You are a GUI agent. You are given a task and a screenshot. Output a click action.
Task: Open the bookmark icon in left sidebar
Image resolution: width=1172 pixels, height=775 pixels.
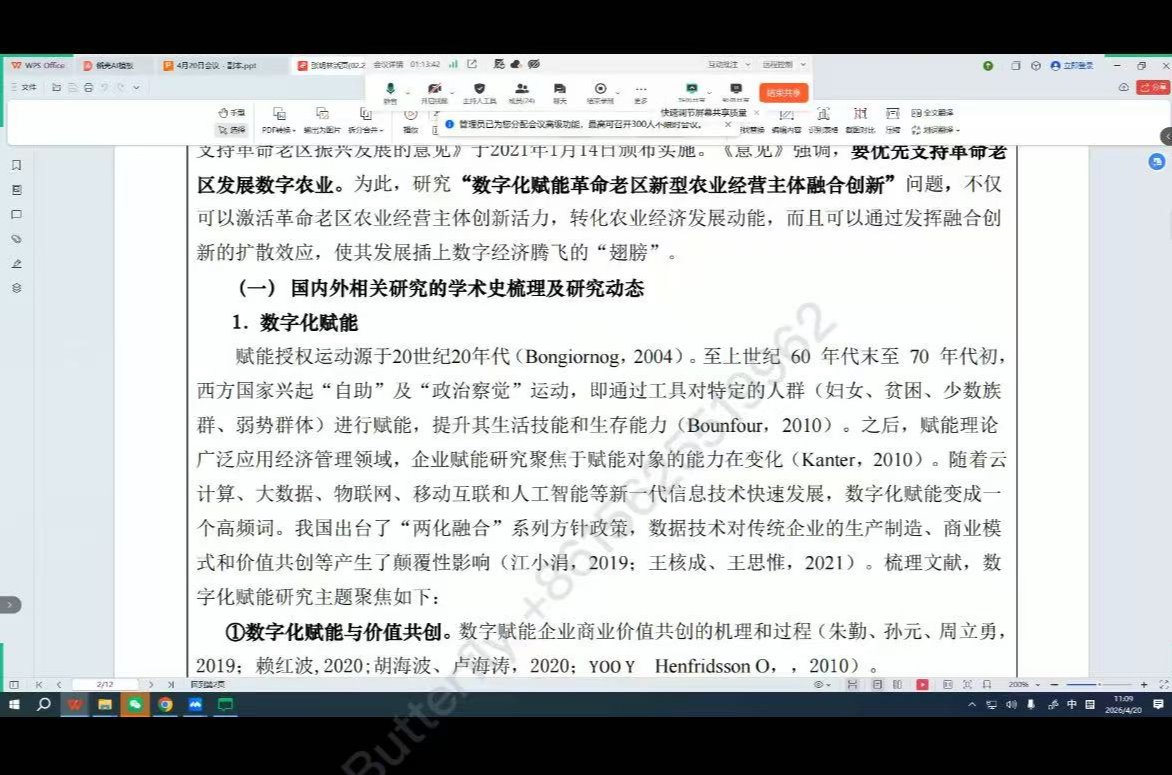pyautogui.click(x=16, y=165)
